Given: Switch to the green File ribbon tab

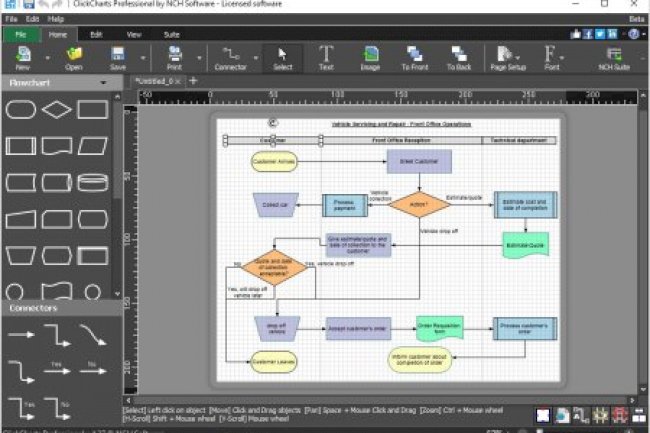Looking at the screenshot, I should click(21, 34).
